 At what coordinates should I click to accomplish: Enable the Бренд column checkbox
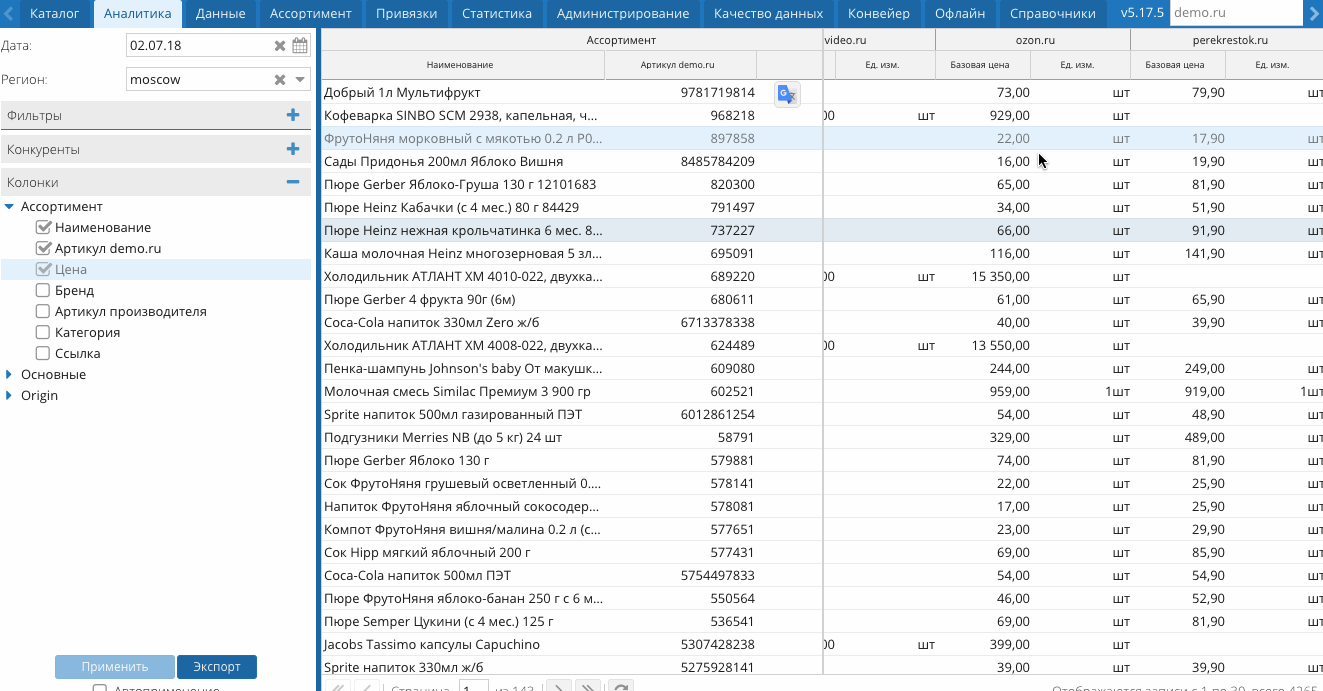(x=42, y=290)
